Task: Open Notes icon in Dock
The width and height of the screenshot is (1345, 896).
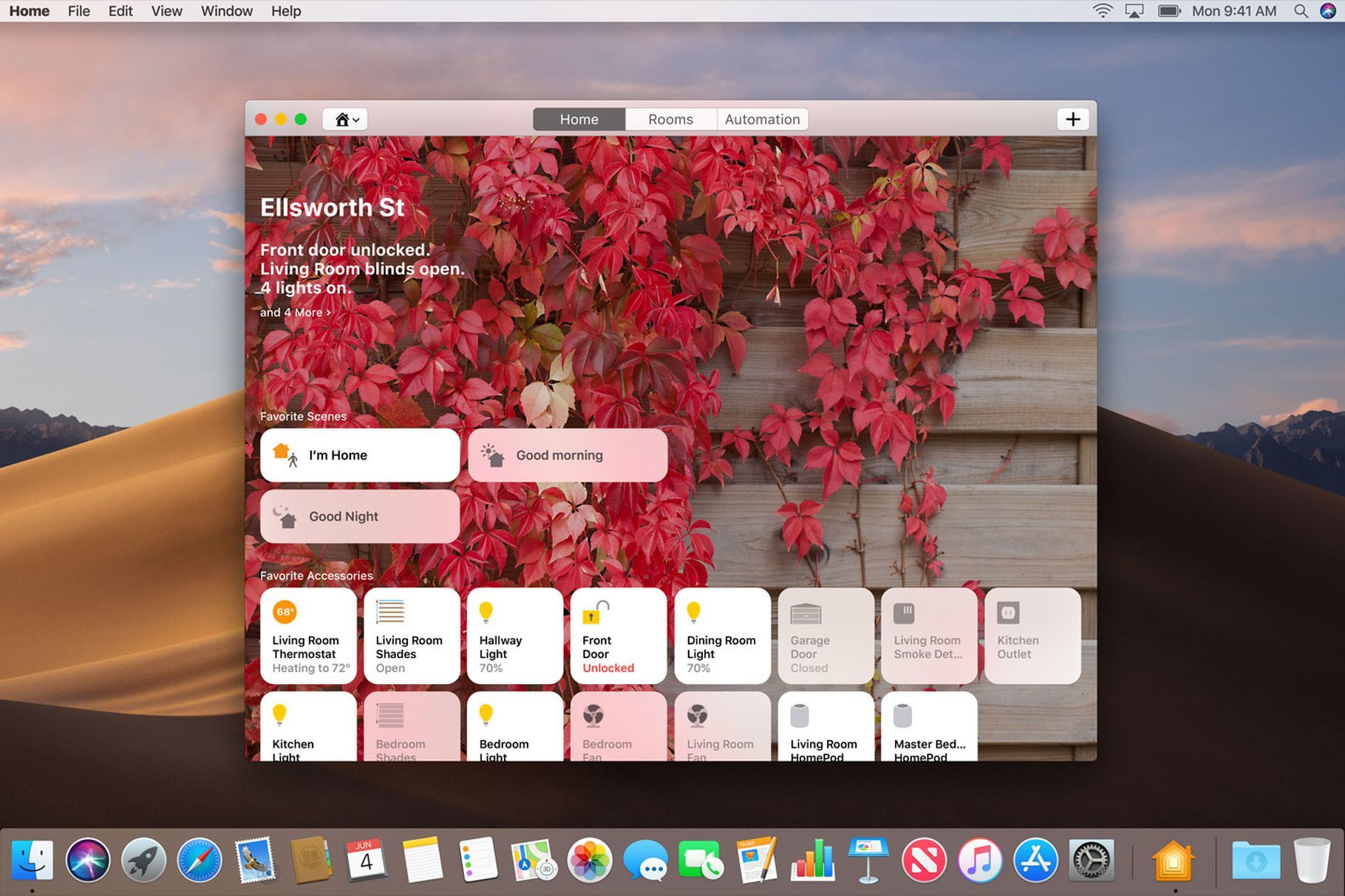Action: click(423, 860)
